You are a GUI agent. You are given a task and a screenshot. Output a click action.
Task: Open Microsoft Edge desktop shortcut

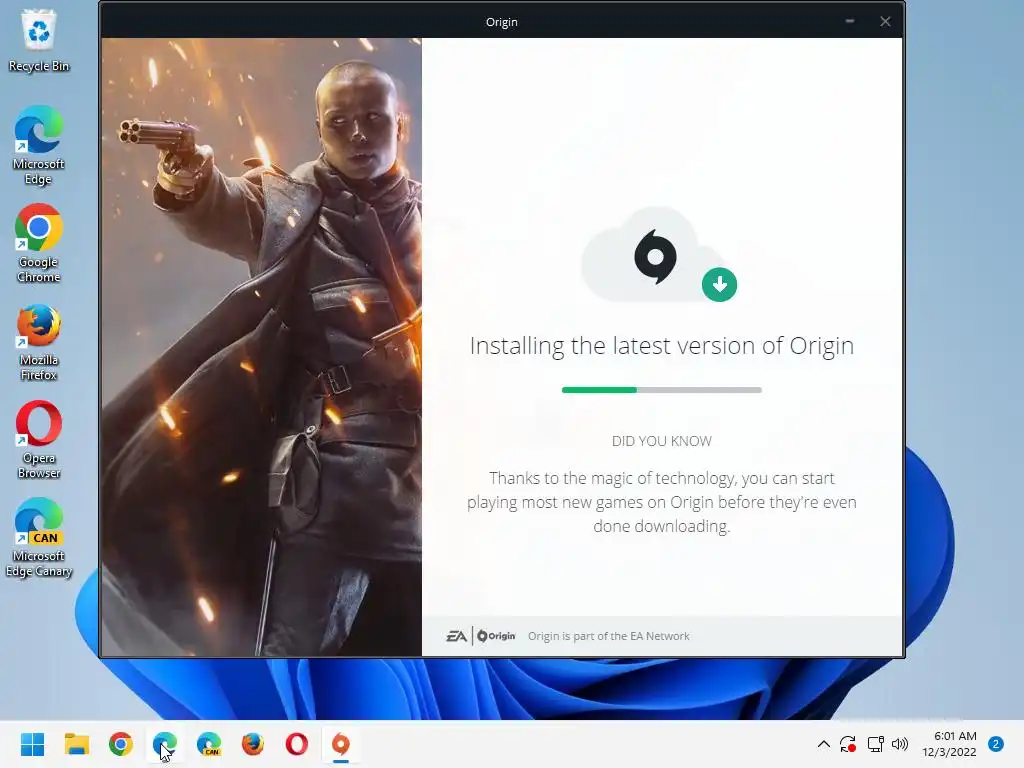39,145
